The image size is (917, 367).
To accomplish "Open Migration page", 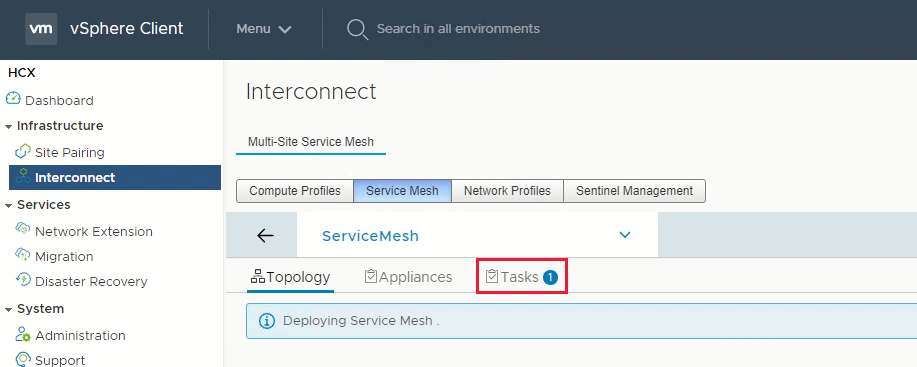I will (64, 257).
